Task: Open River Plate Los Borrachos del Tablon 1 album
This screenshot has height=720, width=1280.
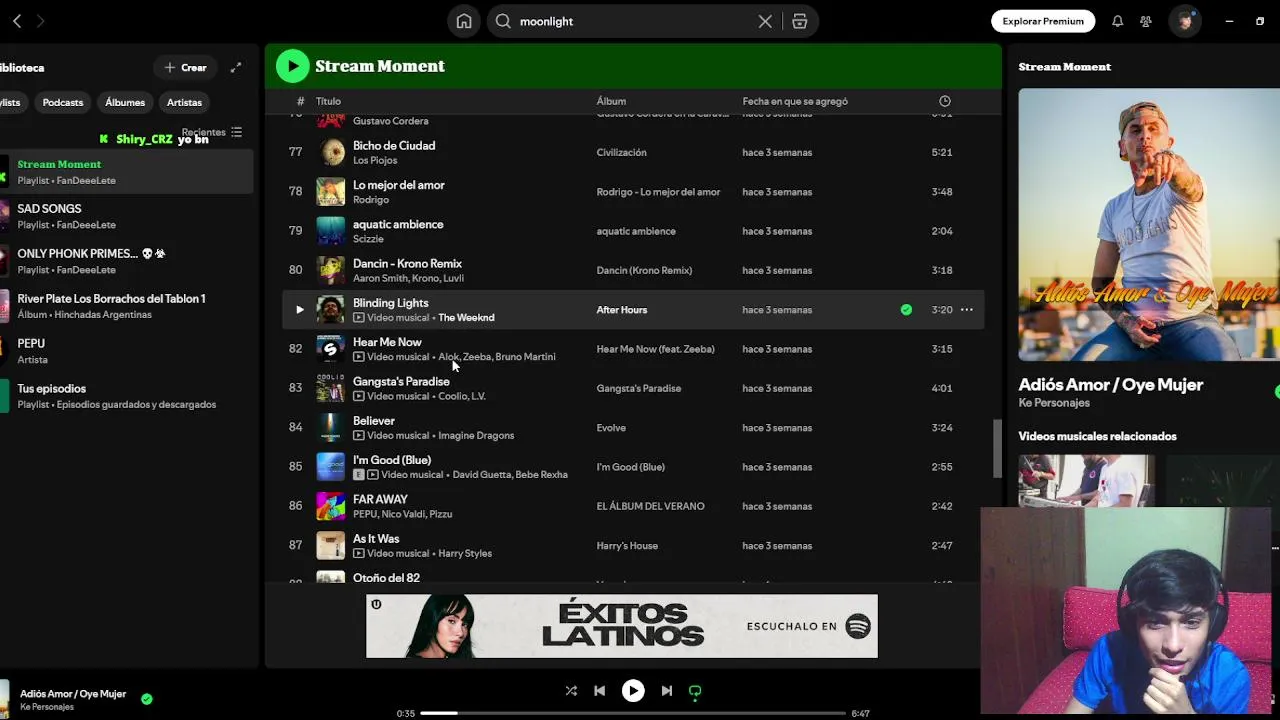Action: pyautogui.click(x=126, y=306)
